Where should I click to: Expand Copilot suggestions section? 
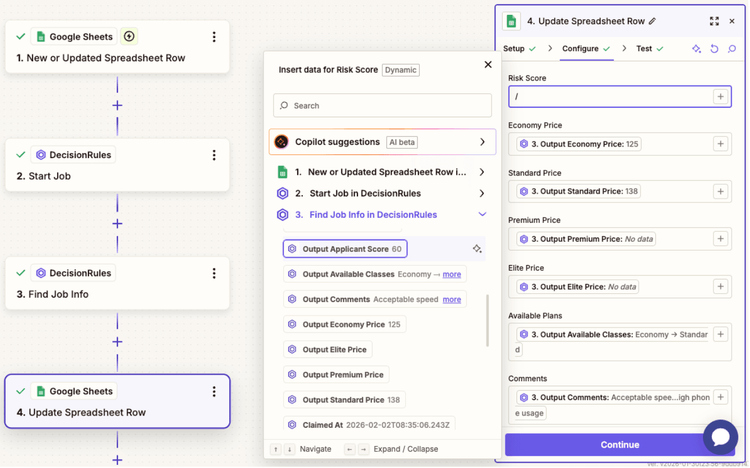coord(482,142)
